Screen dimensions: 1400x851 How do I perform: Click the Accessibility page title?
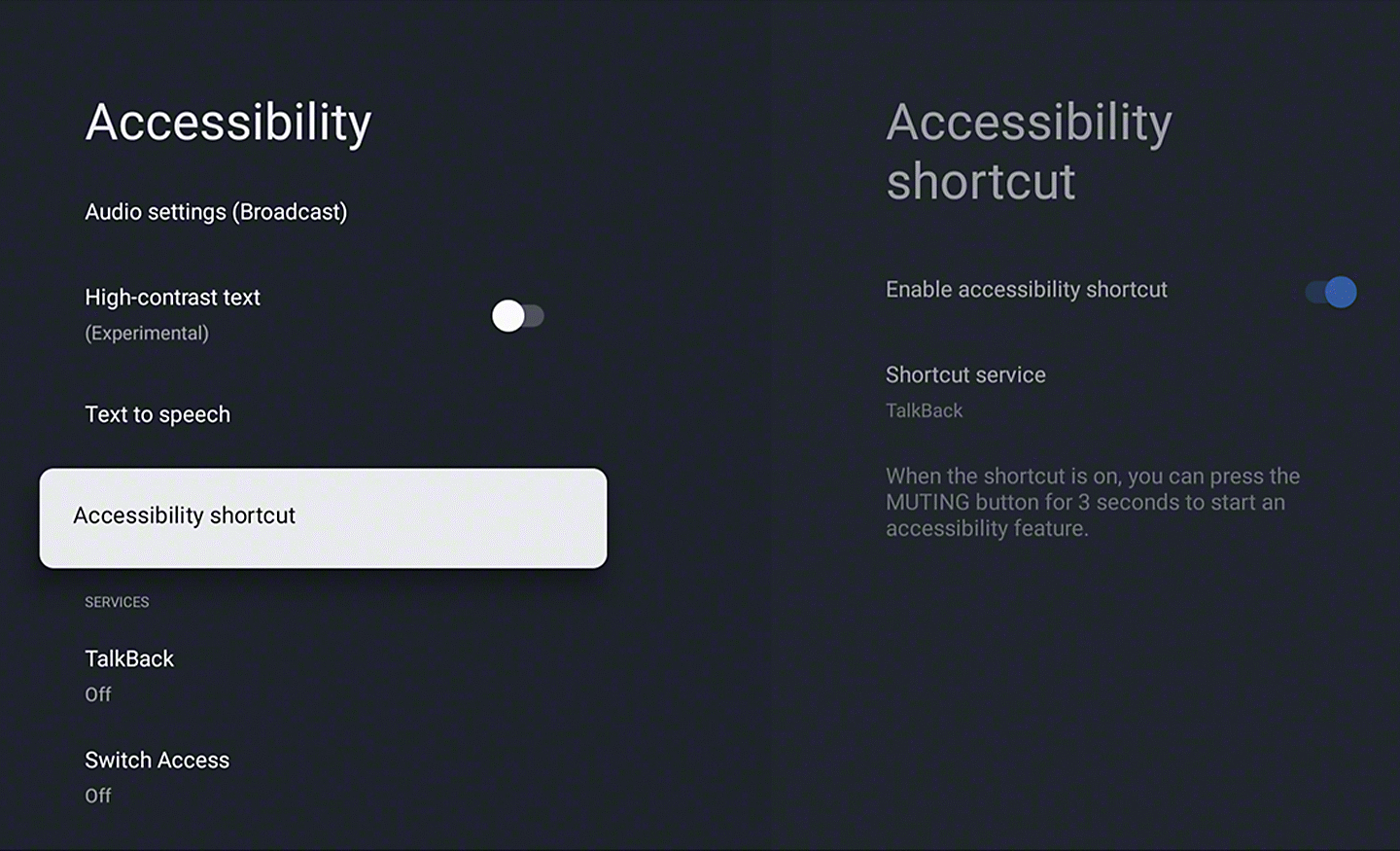coord(228,123)
